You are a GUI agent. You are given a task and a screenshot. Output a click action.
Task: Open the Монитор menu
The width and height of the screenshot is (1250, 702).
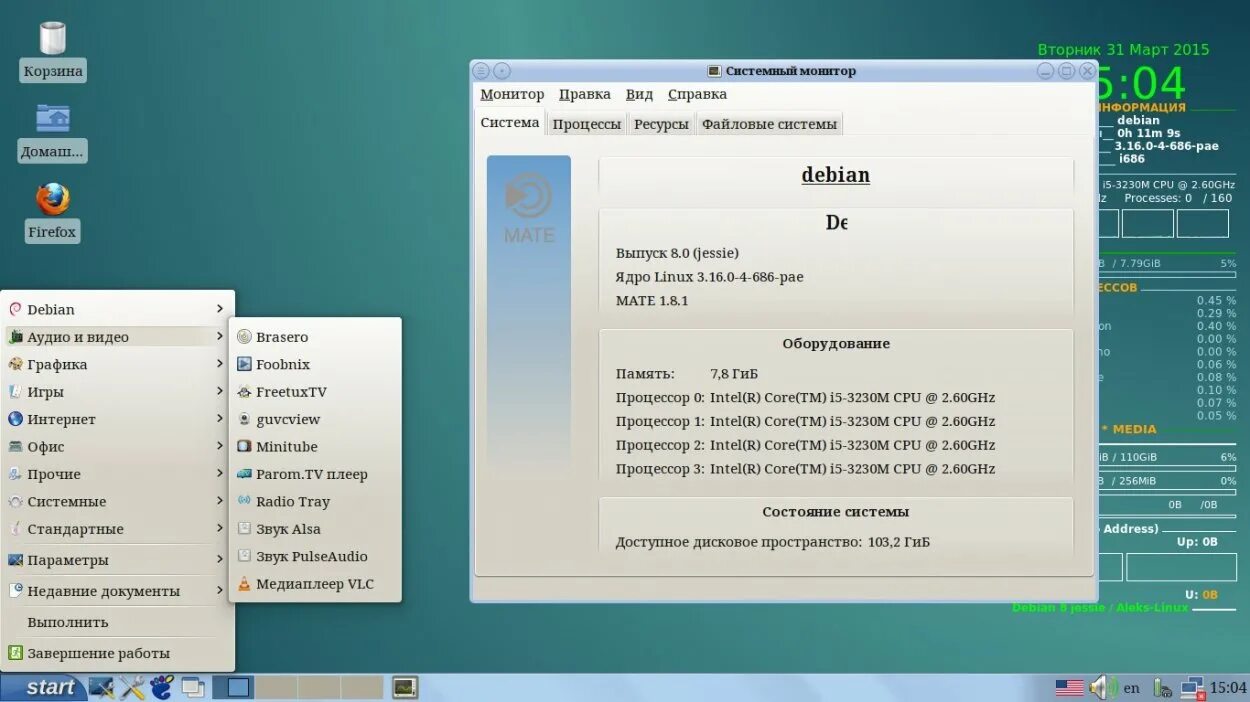[x=512, y=94]
